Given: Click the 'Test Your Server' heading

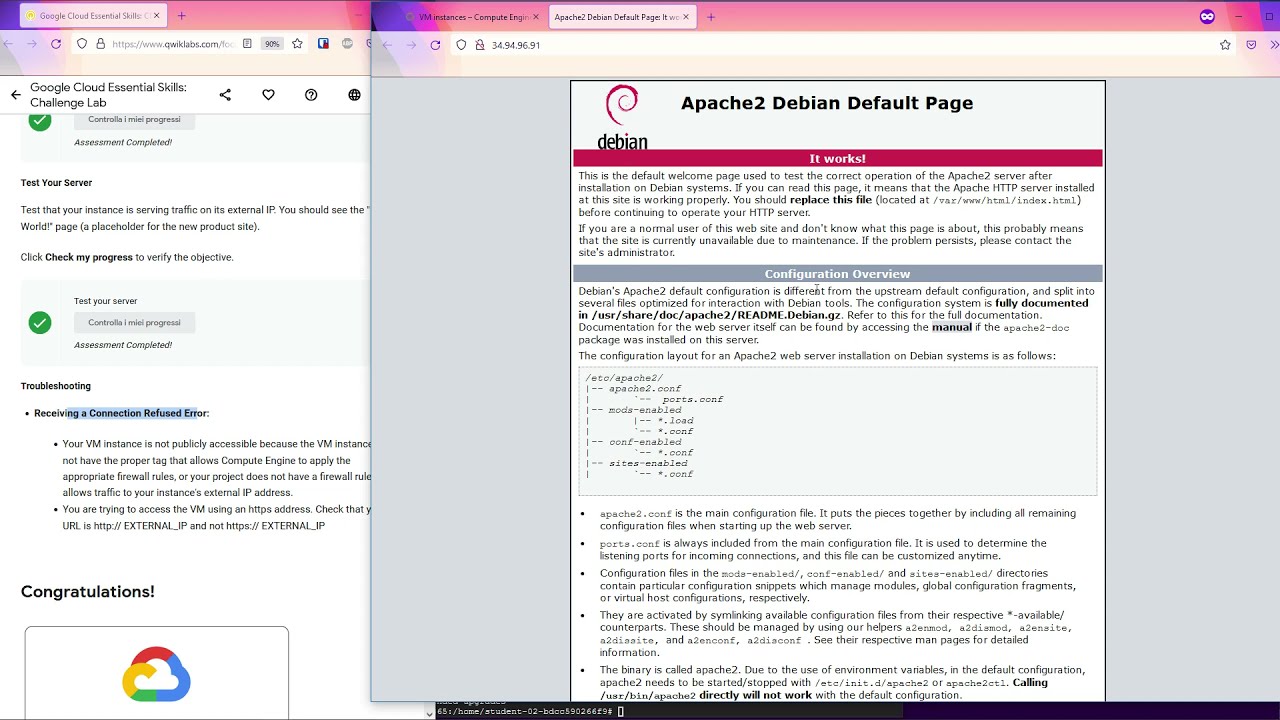Looking at the screenshot, I should pyautogui.click(x=56, y=183).
